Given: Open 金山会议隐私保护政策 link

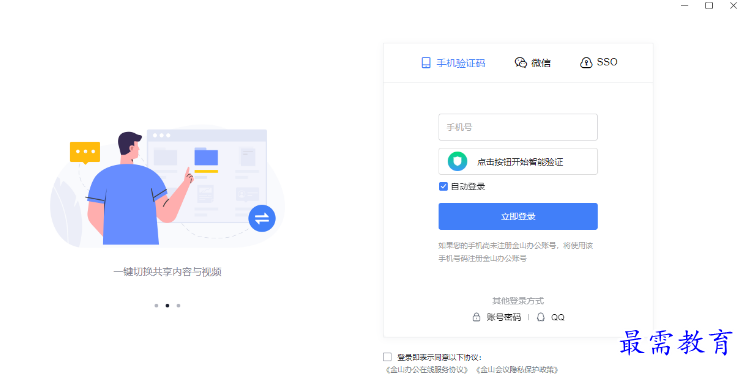Looking at the screenshot, I should (517, 369).
